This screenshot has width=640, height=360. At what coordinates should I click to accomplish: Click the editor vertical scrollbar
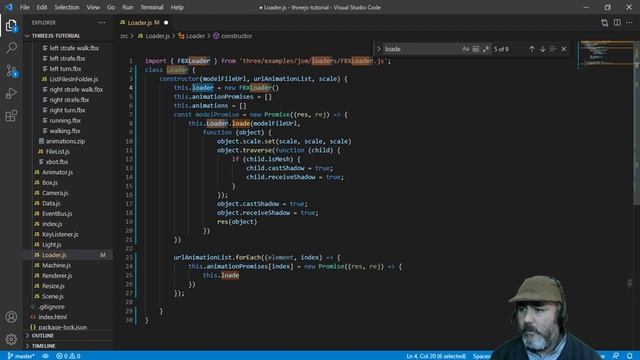[637, 122]
